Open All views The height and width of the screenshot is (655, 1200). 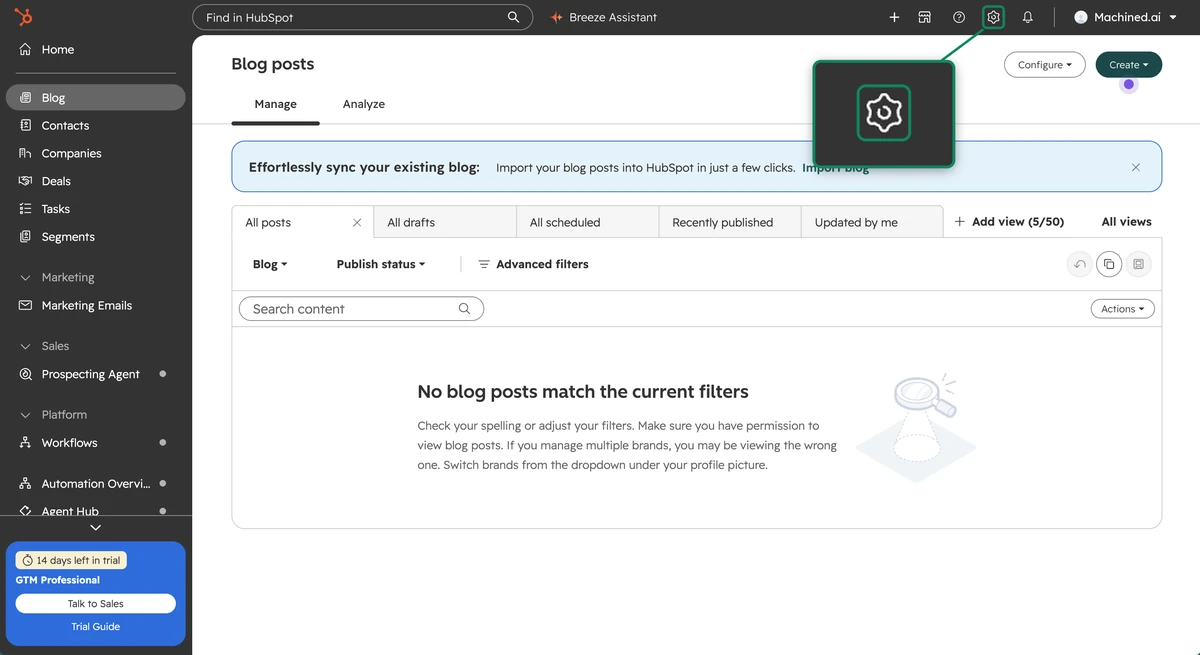click(1126, 222)
